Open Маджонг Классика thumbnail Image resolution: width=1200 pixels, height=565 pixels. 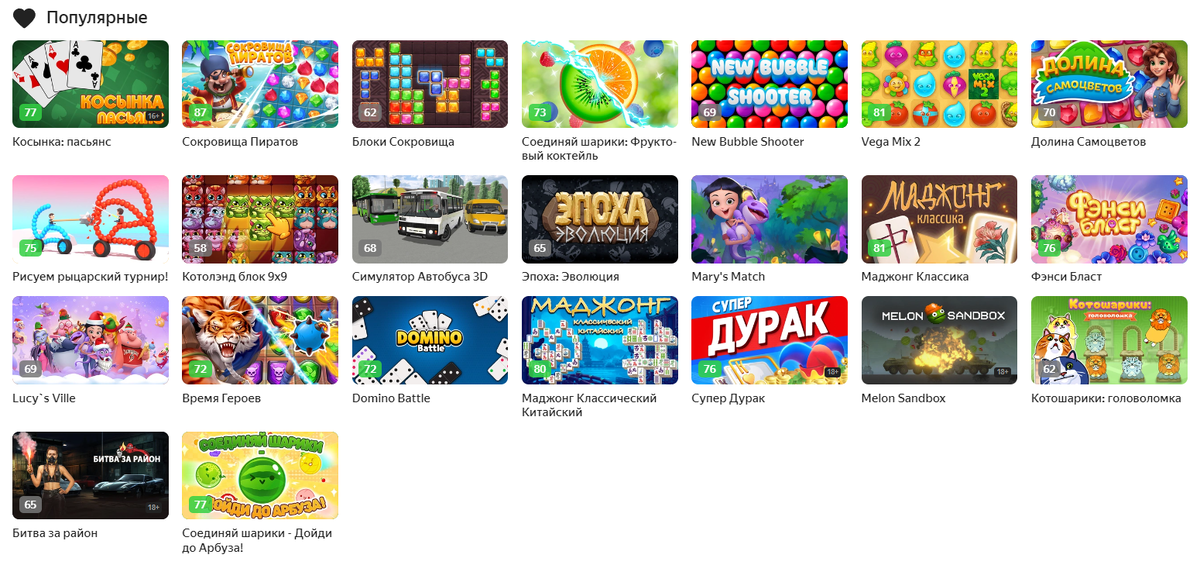click(939, 219)
